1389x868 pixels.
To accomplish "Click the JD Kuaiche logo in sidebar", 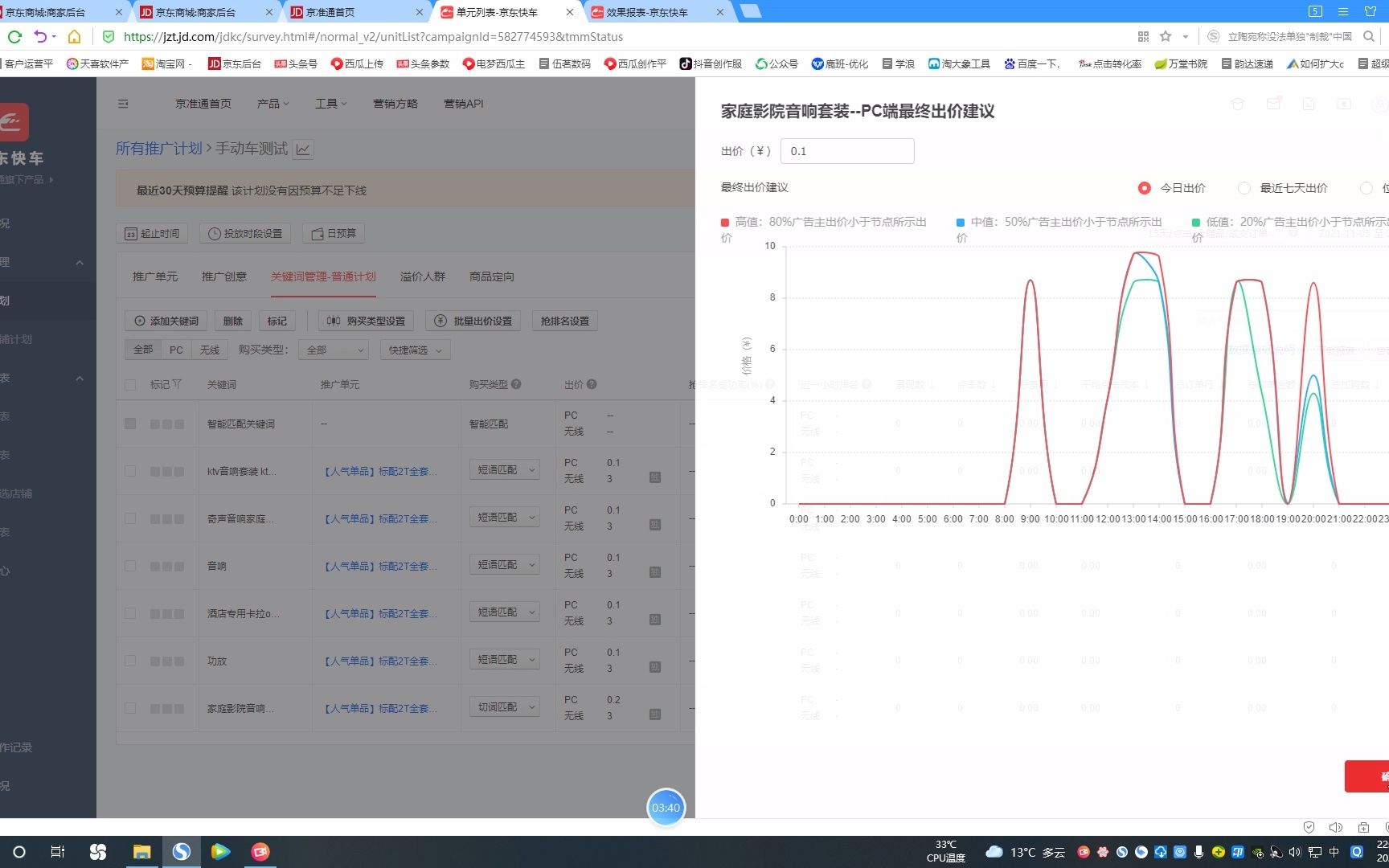I will (x=13, y=122).
